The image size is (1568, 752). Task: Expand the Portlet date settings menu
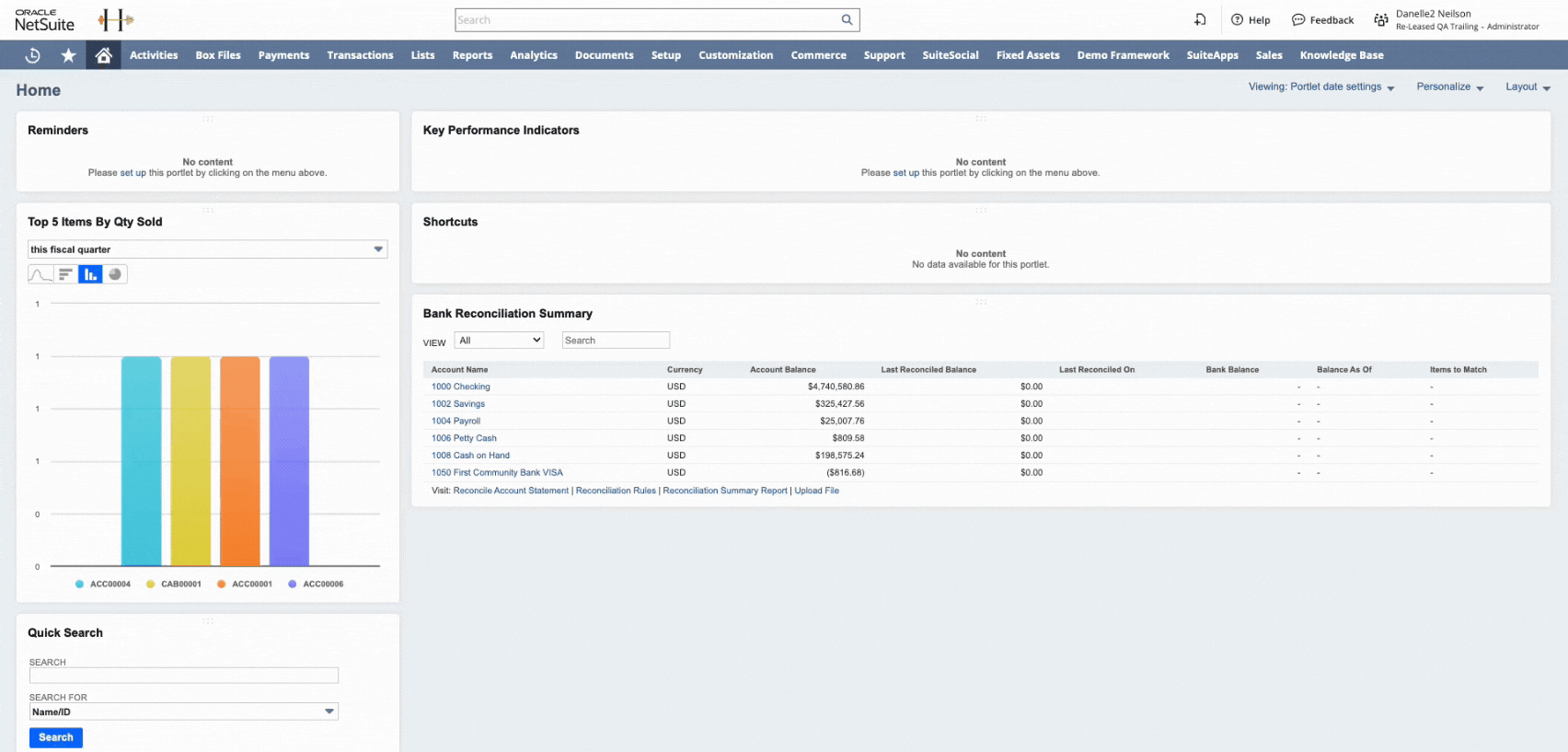[1321, 87]
